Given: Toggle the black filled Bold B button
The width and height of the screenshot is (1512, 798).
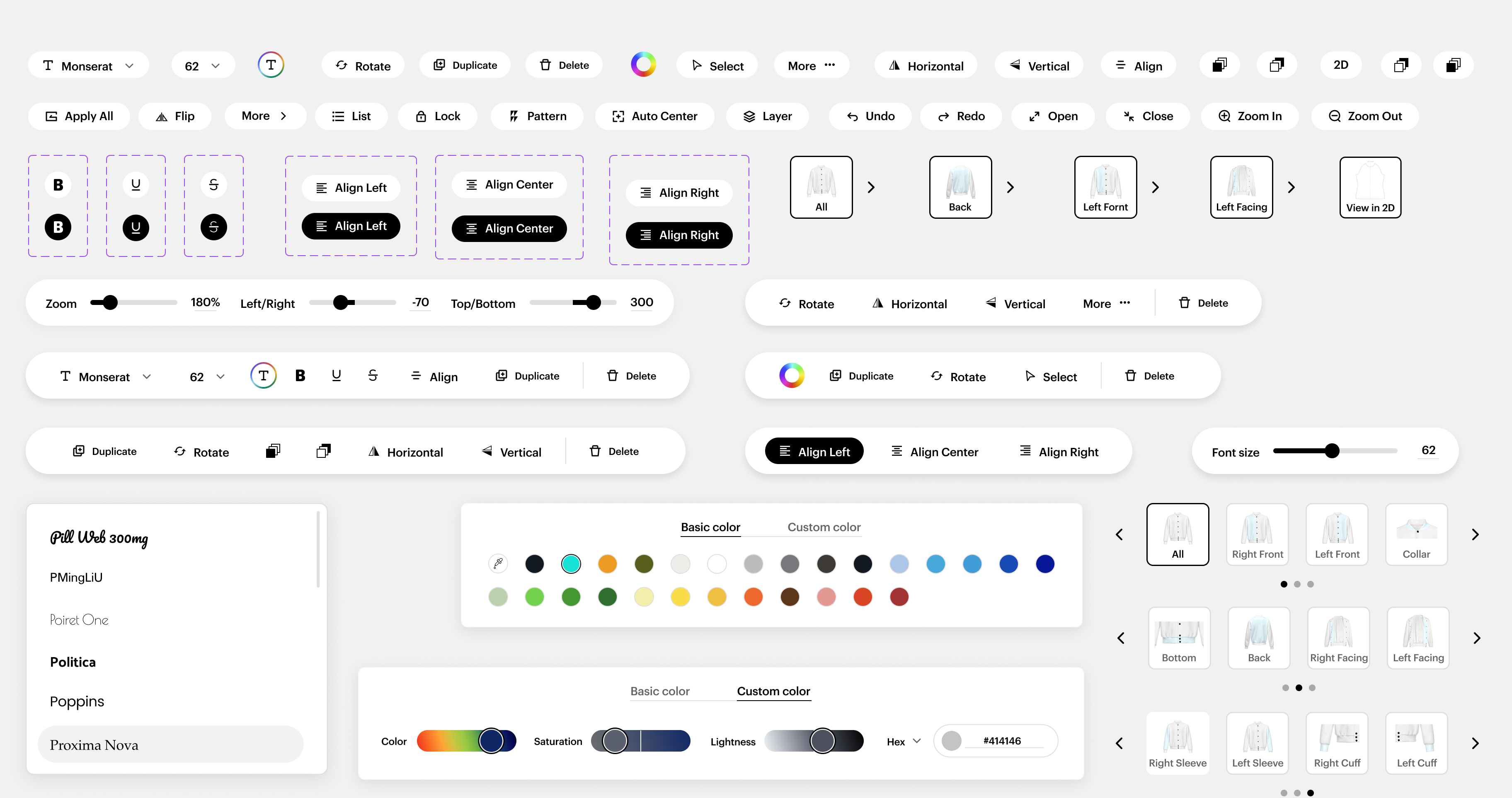Looking at the screenshot, I should tap(58, 227).
